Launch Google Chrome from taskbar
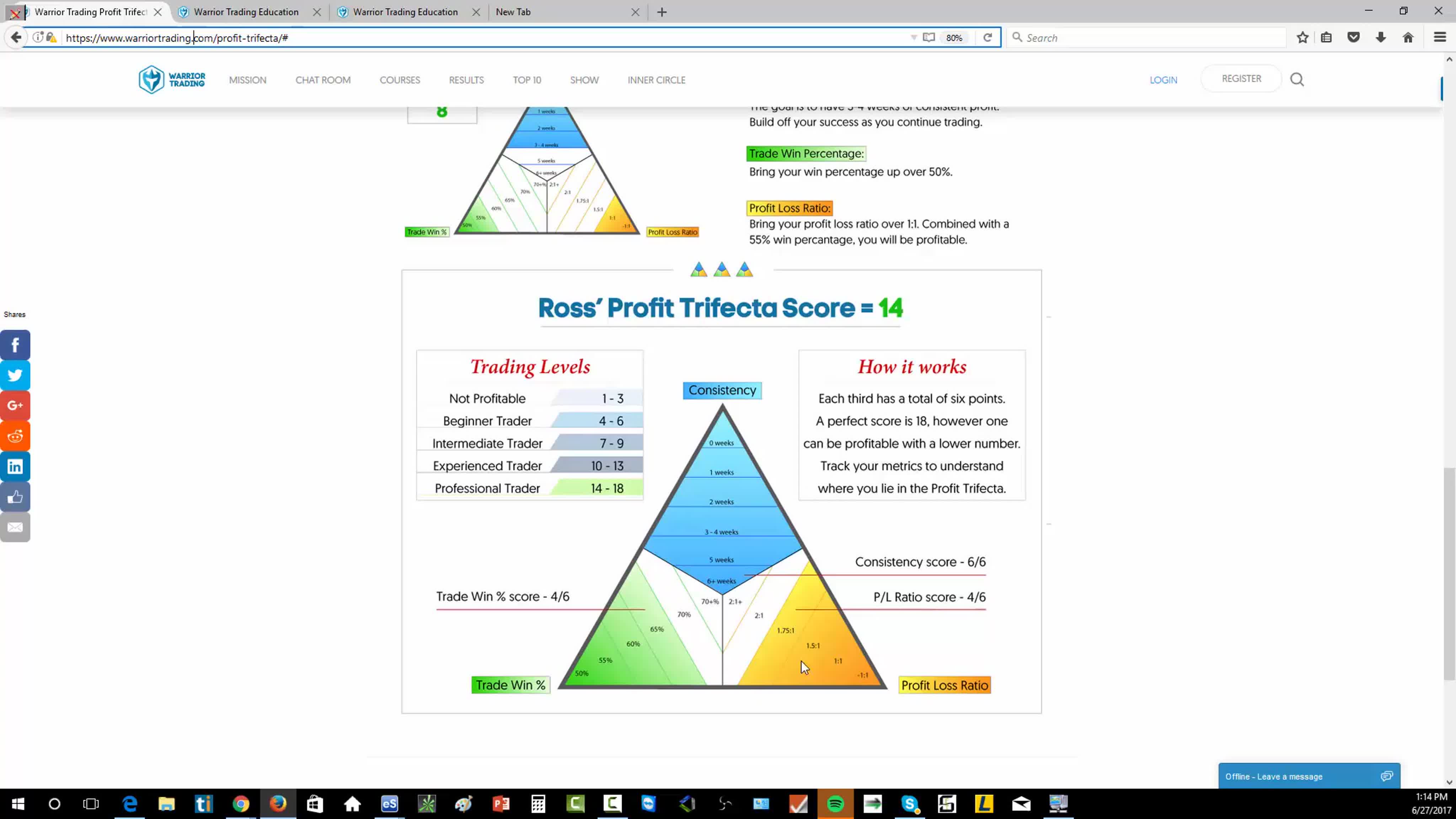Image resolution: width=1456 pixels, height=819 pixels. (x=241, y=804)
